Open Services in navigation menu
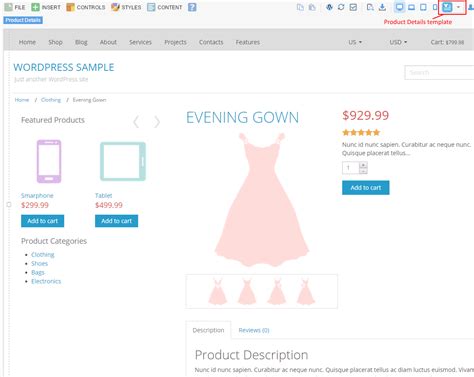 point(140,42)
